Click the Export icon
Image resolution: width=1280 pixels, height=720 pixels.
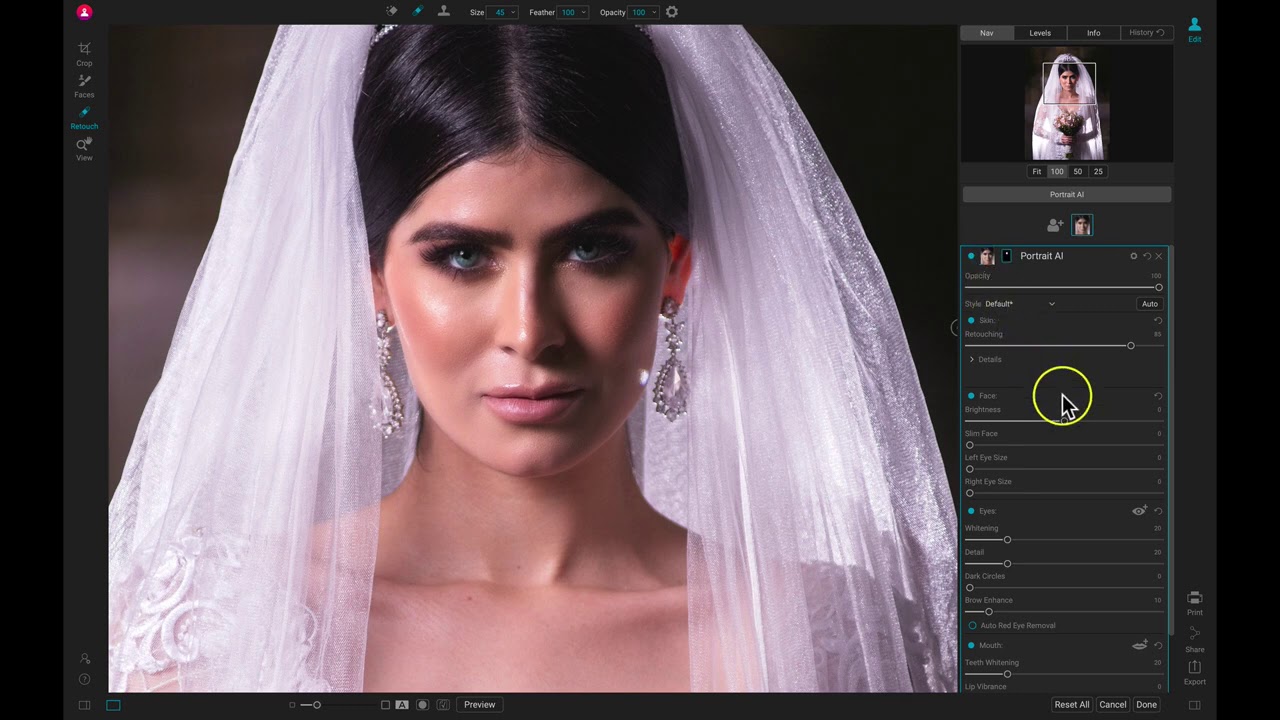click(1194, 671)
